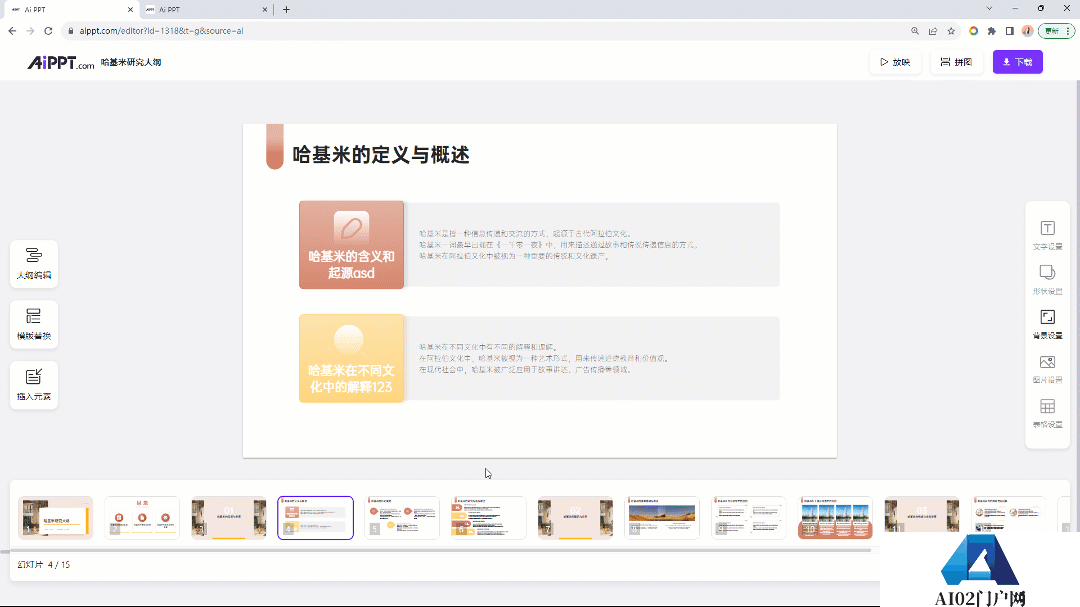Start slideshow with 放映 button

pos(895,62)
